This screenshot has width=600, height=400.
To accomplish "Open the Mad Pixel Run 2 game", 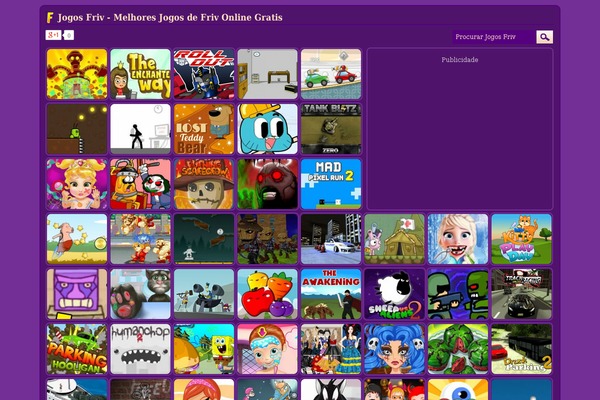I will pyautogui.click(x=331, y=184).
